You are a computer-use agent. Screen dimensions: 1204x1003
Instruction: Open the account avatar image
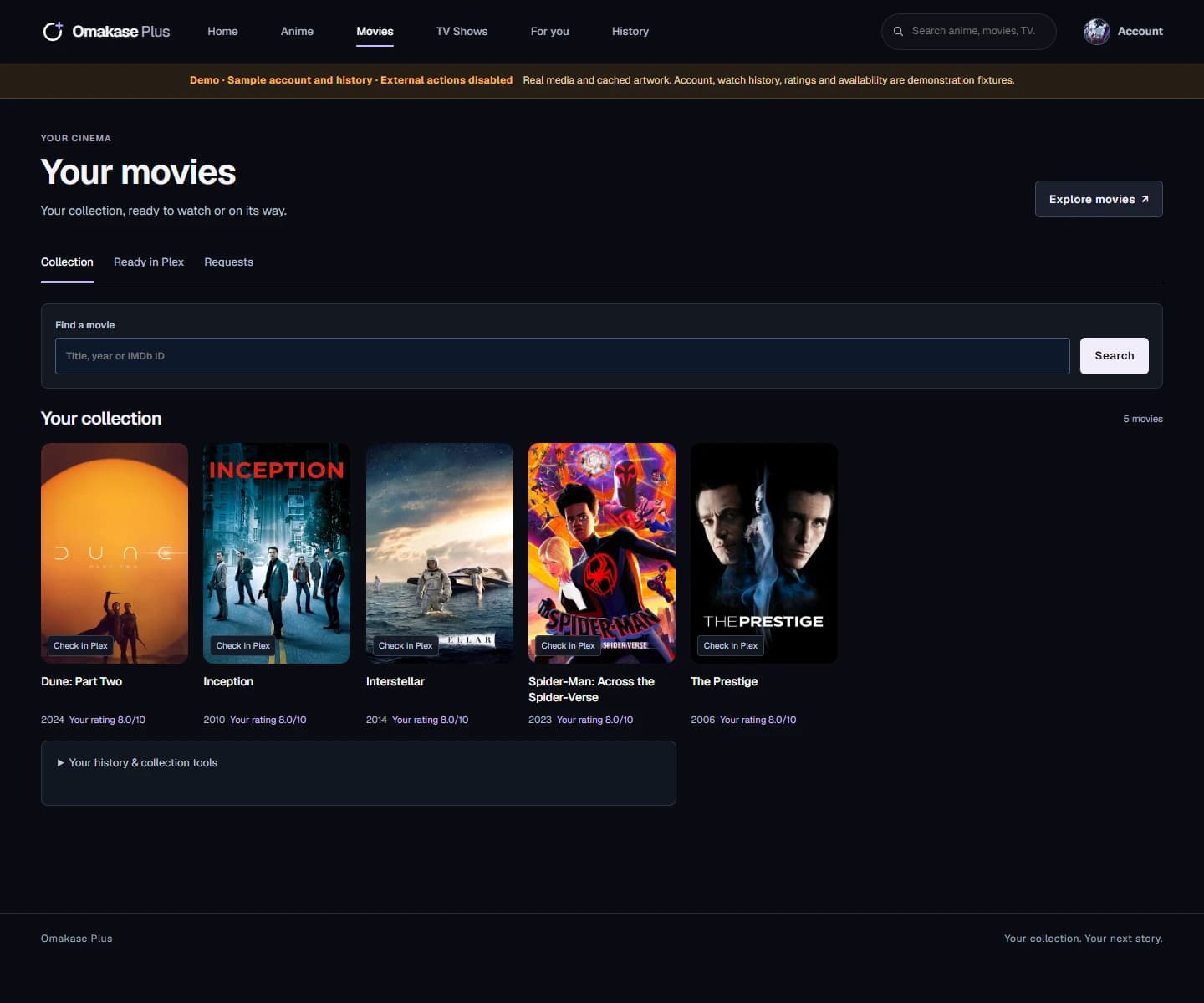point(1096,32)
